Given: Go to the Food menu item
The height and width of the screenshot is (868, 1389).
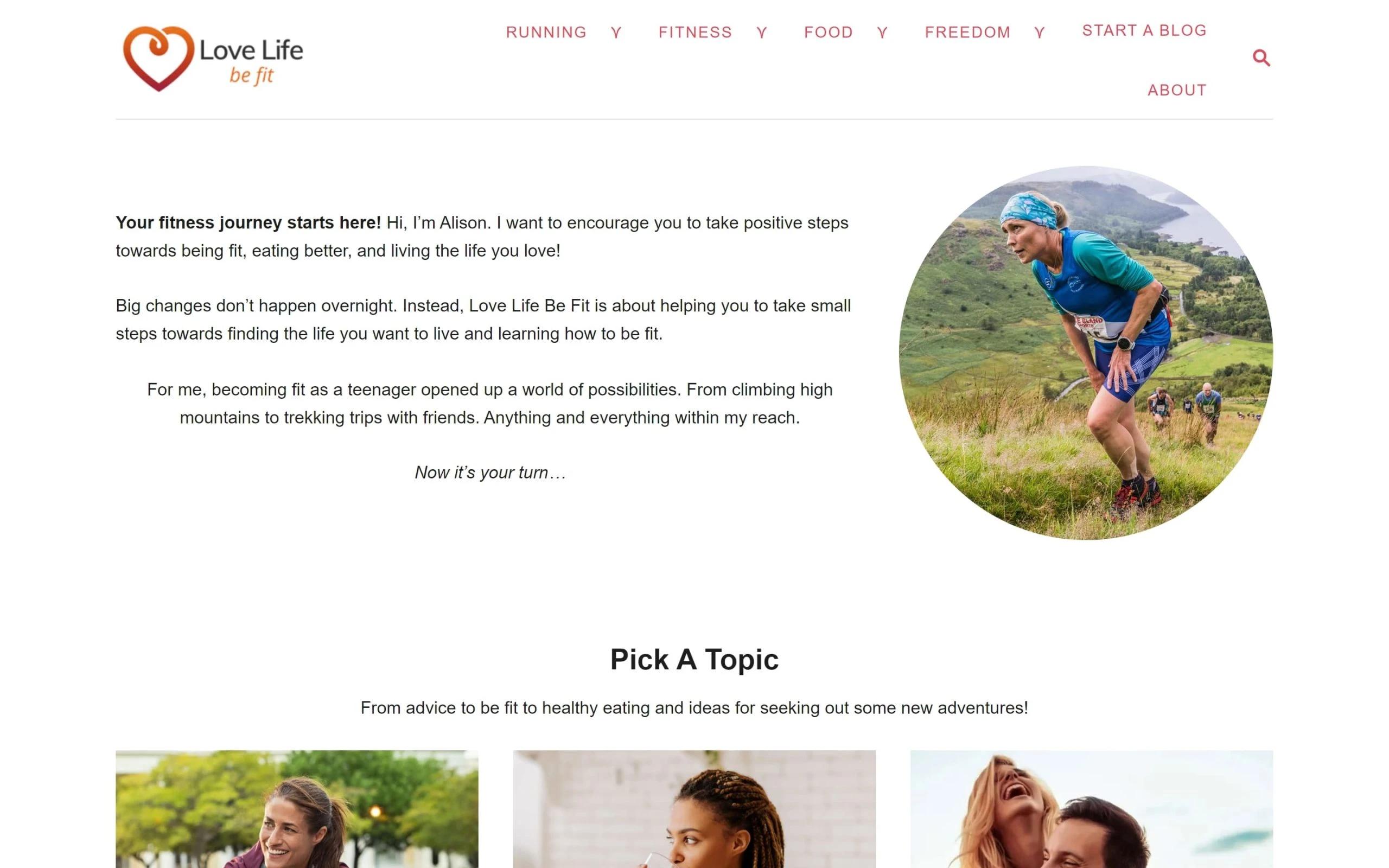Looking at the screenshot, I should click(x=828, y=32).
